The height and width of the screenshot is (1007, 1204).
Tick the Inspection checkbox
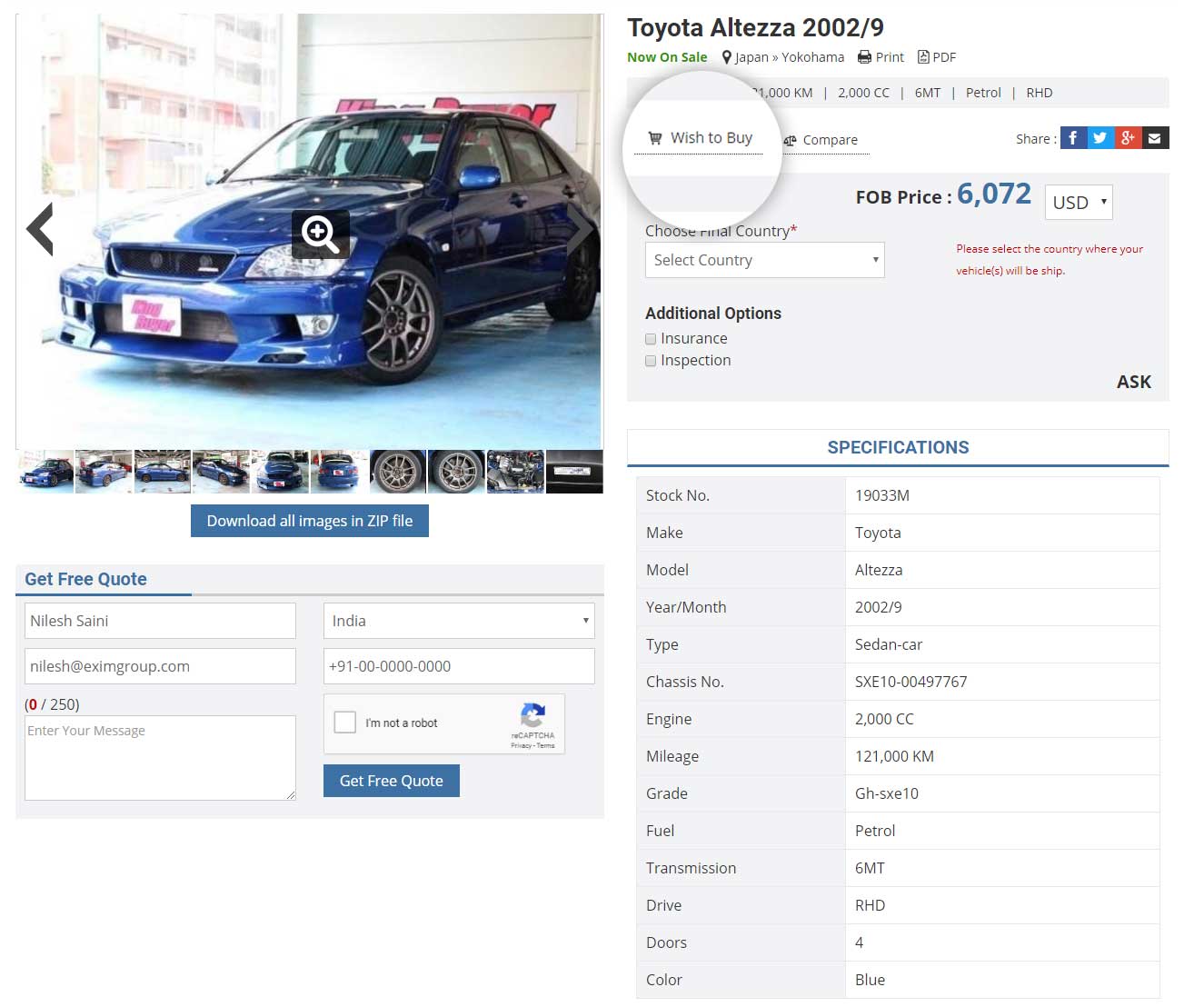point(651,361)
